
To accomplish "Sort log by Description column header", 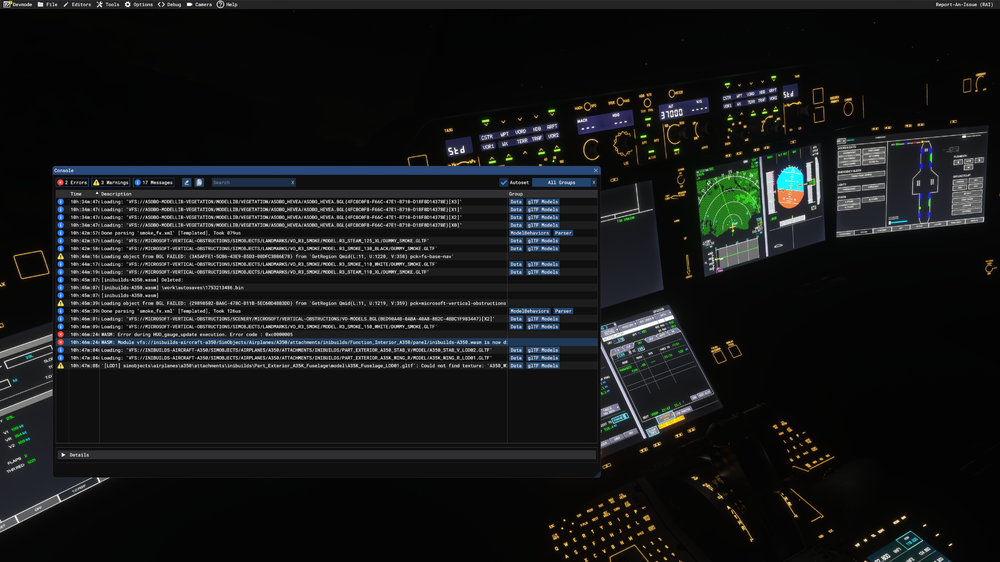I will 116,194.
